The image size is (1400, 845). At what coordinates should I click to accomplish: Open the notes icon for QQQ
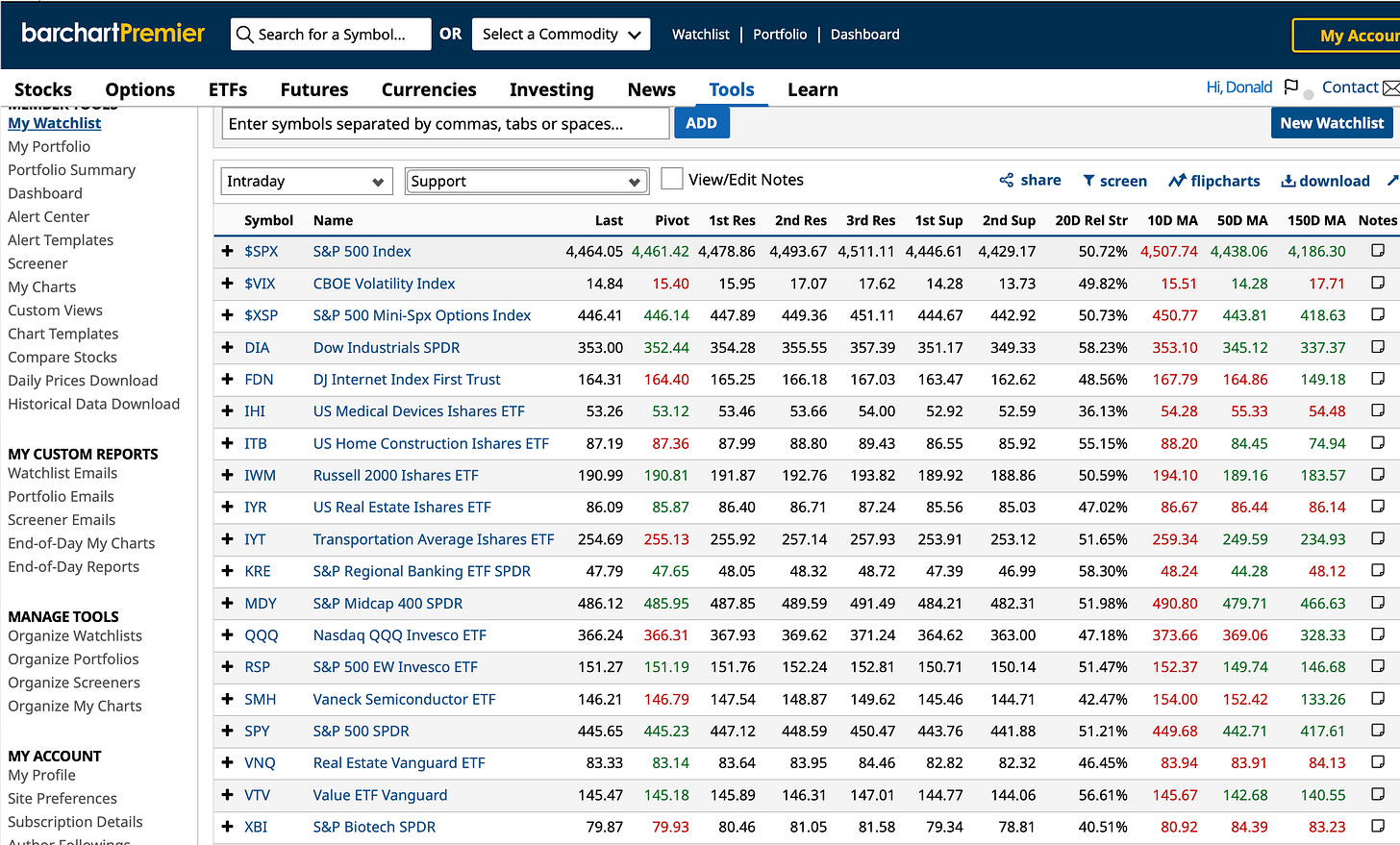(1378, 634)
